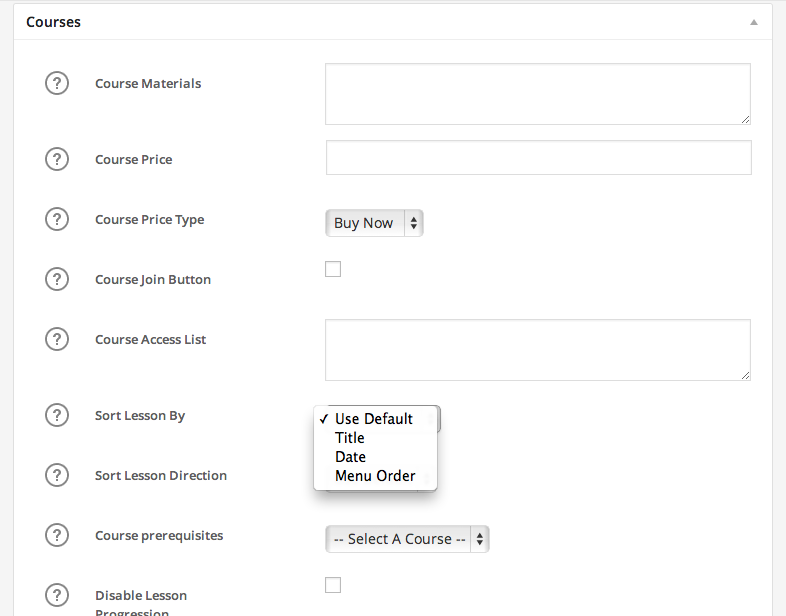Image resolution: width=786 pixels, height=616 pixels.
Task: Click into the Course Price field
Action: pos(538,158)
